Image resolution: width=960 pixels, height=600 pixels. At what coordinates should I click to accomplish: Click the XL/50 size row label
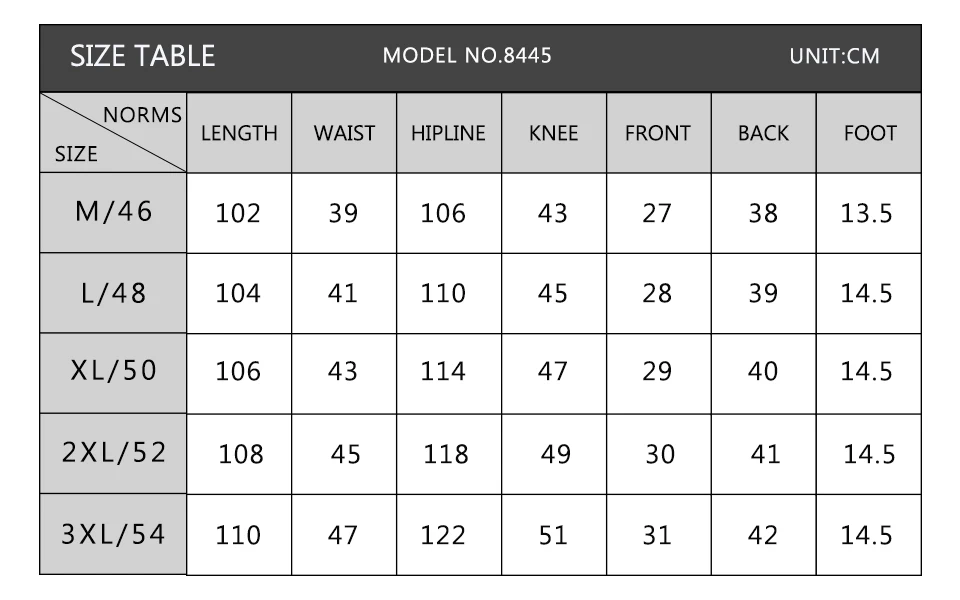(x=113, y=371)
